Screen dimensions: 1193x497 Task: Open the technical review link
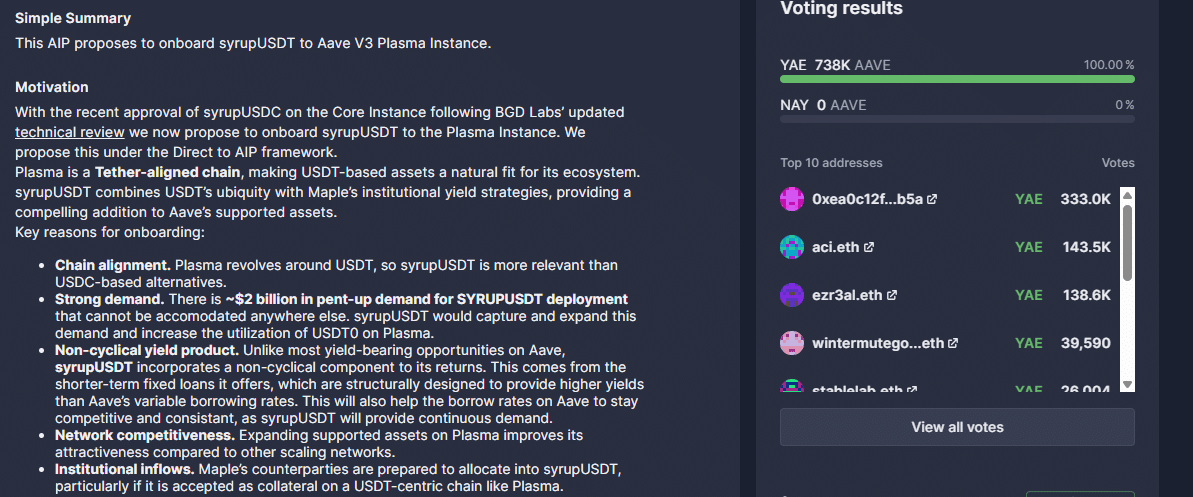coord(70,132)
